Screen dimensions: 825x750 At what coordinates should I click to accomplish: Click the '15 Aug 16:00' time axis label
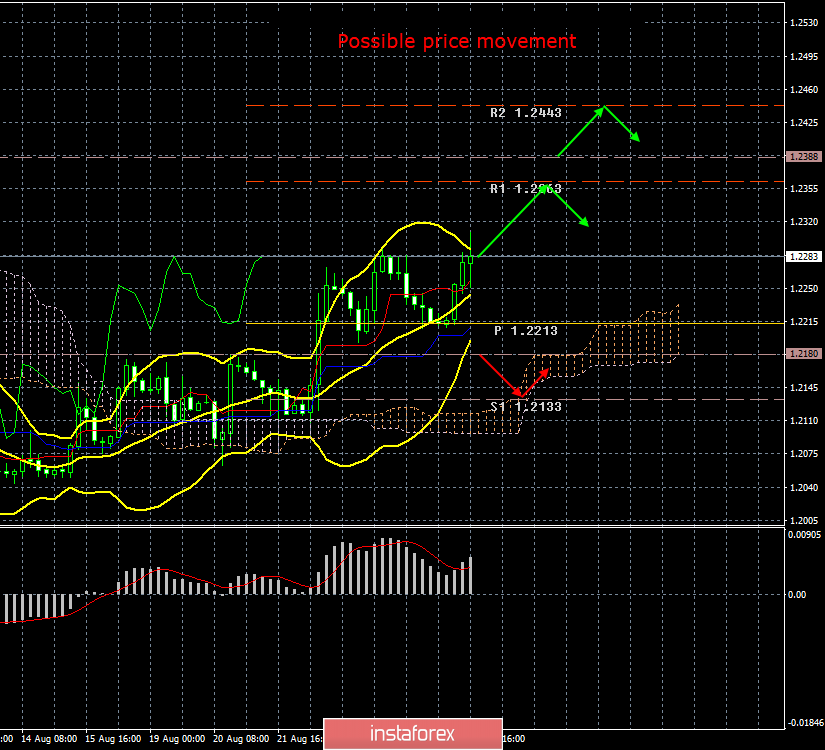point(113,739)
